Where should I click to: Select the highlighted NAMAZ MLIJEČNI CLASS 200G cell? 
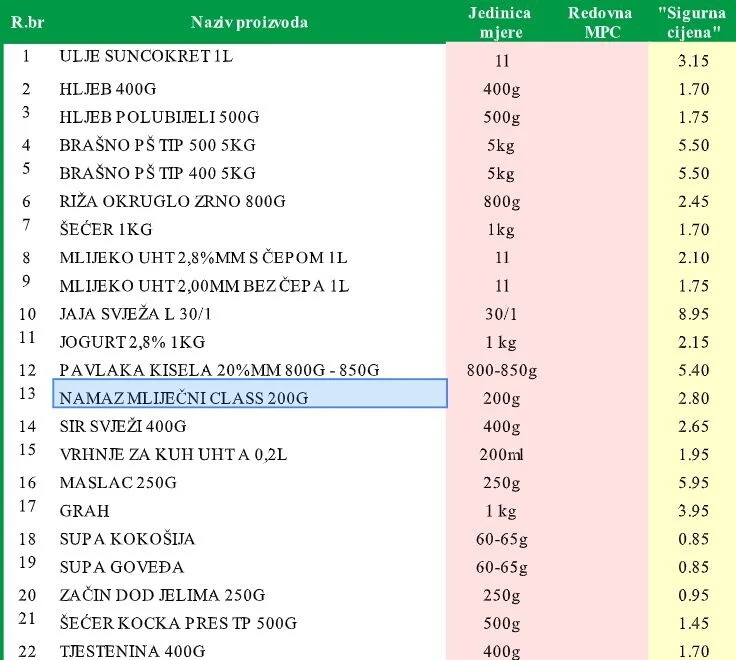[249, 397]
